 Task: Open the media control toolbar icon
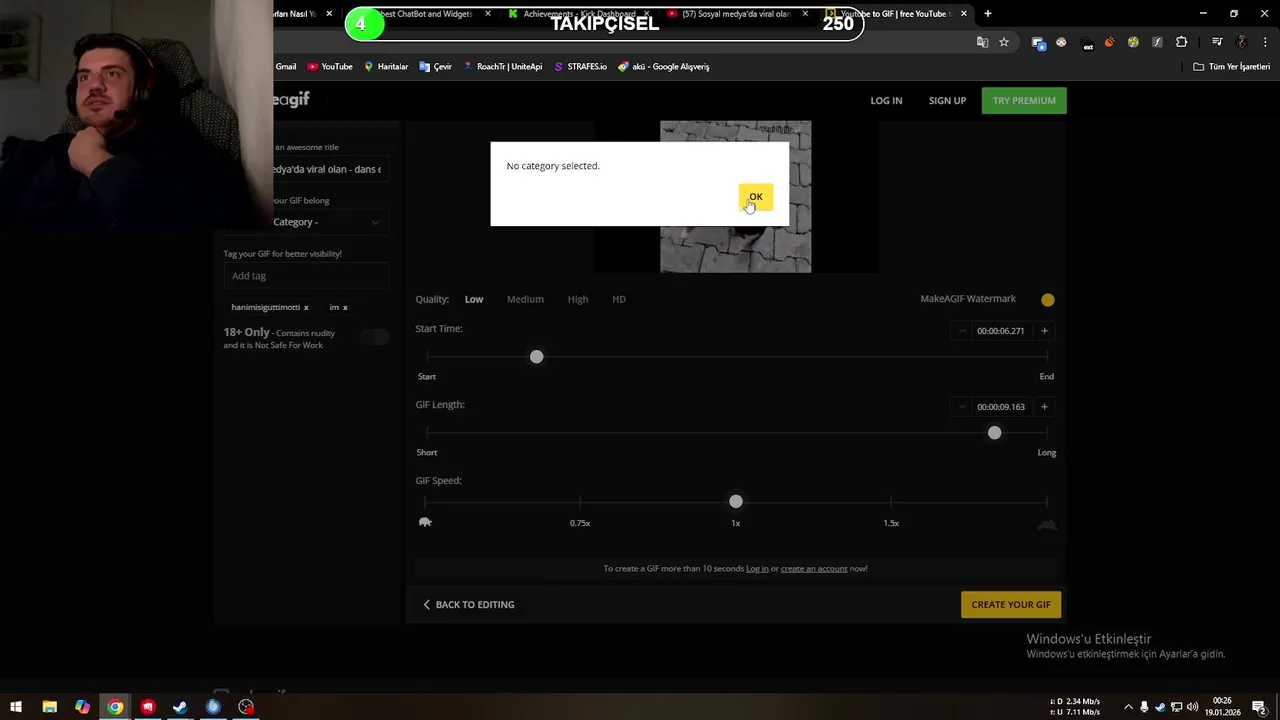coord(1217,42)
